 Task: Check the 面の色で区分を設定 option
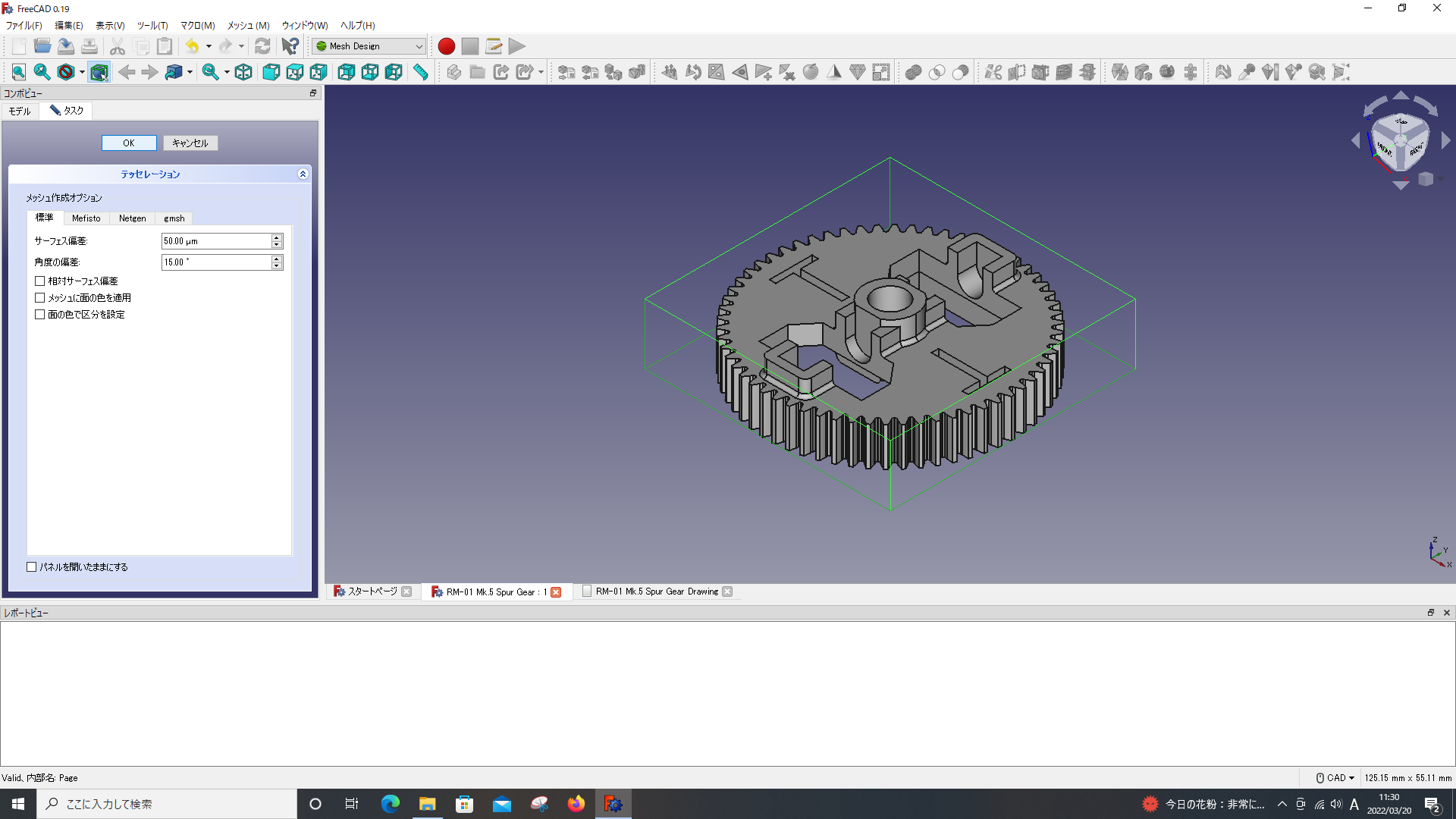[x=40, y=315]
